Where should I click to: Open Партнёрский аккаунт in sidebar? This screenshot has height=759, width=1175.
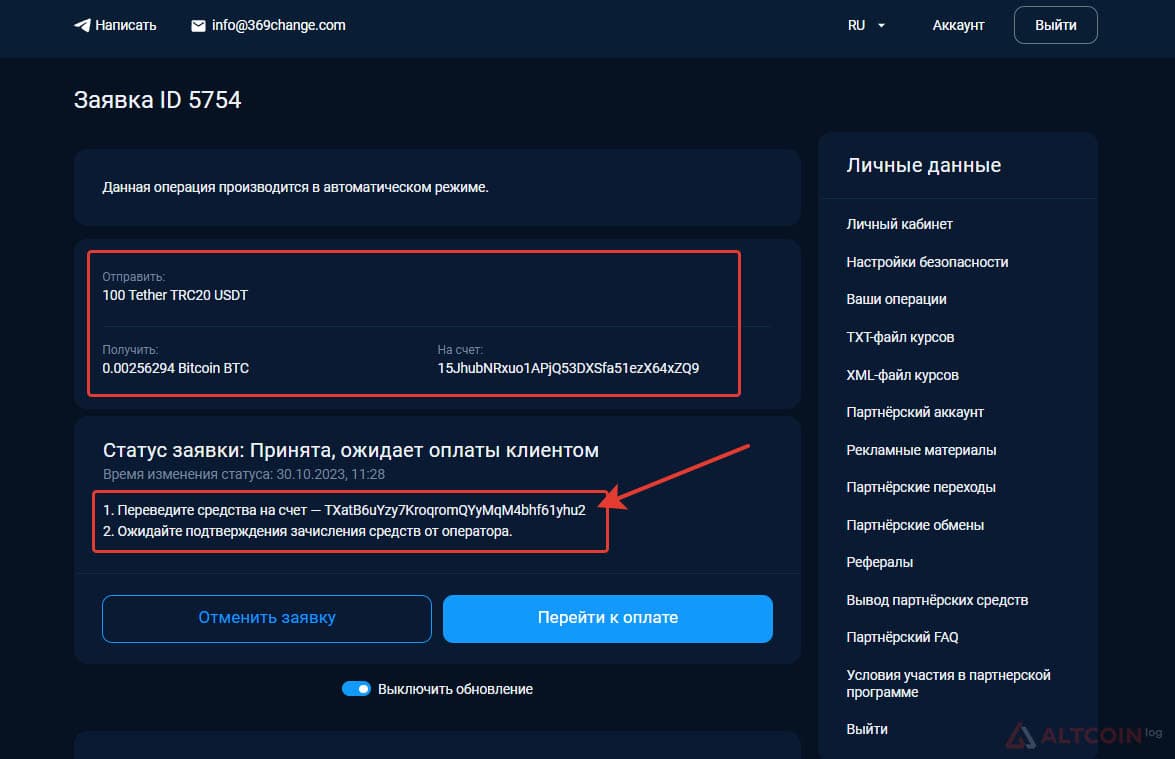coord(915,412)
